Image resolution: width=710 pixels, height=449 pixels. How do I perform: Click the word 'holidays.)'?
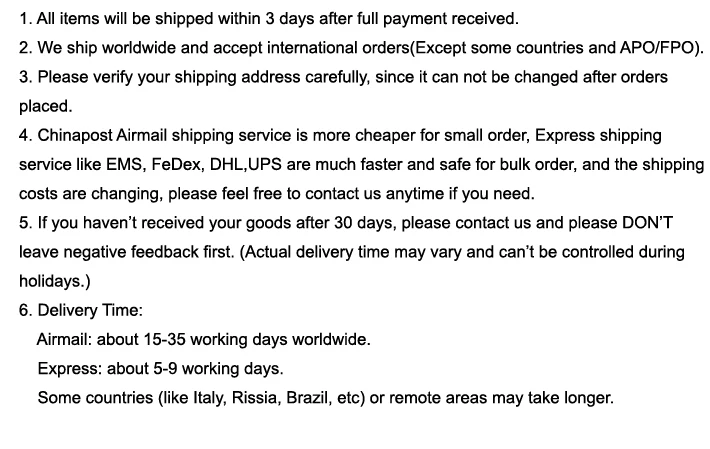[x=55, y=282]
